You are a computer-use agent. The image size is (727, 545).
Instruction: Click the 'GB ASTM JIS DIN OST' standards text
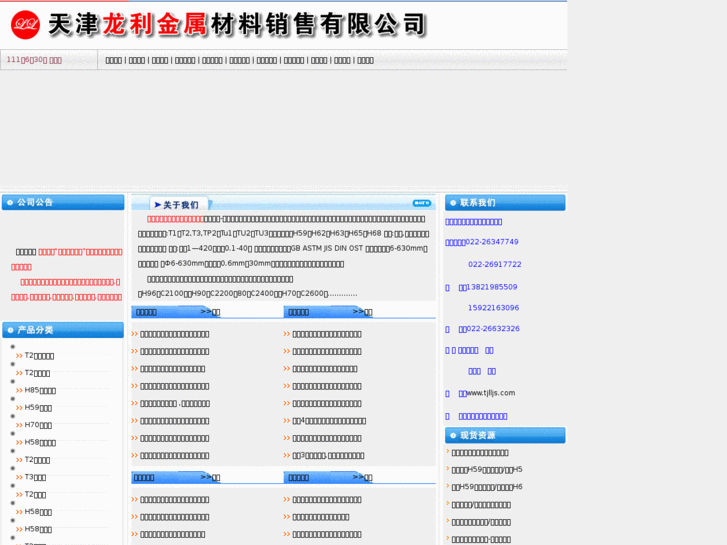pyautogui.click(x=326, y=249)
